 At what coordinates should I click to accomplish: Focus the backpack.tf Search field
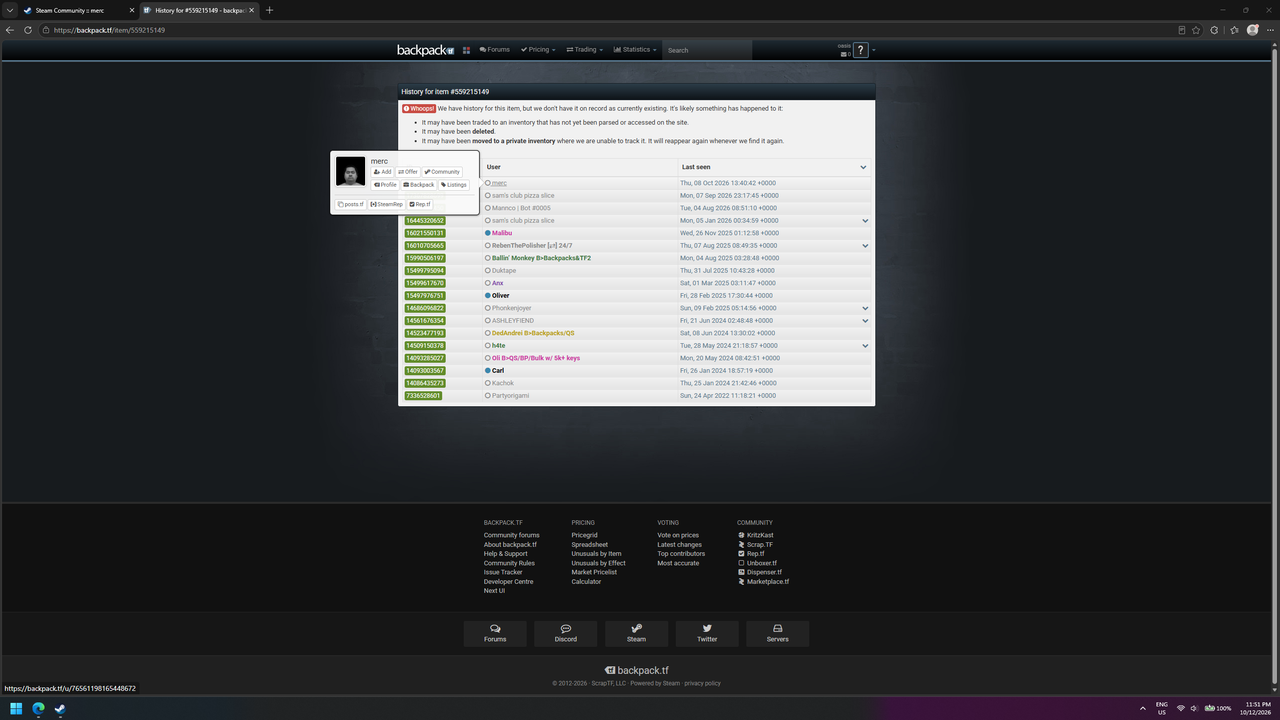tap(707, 50)
